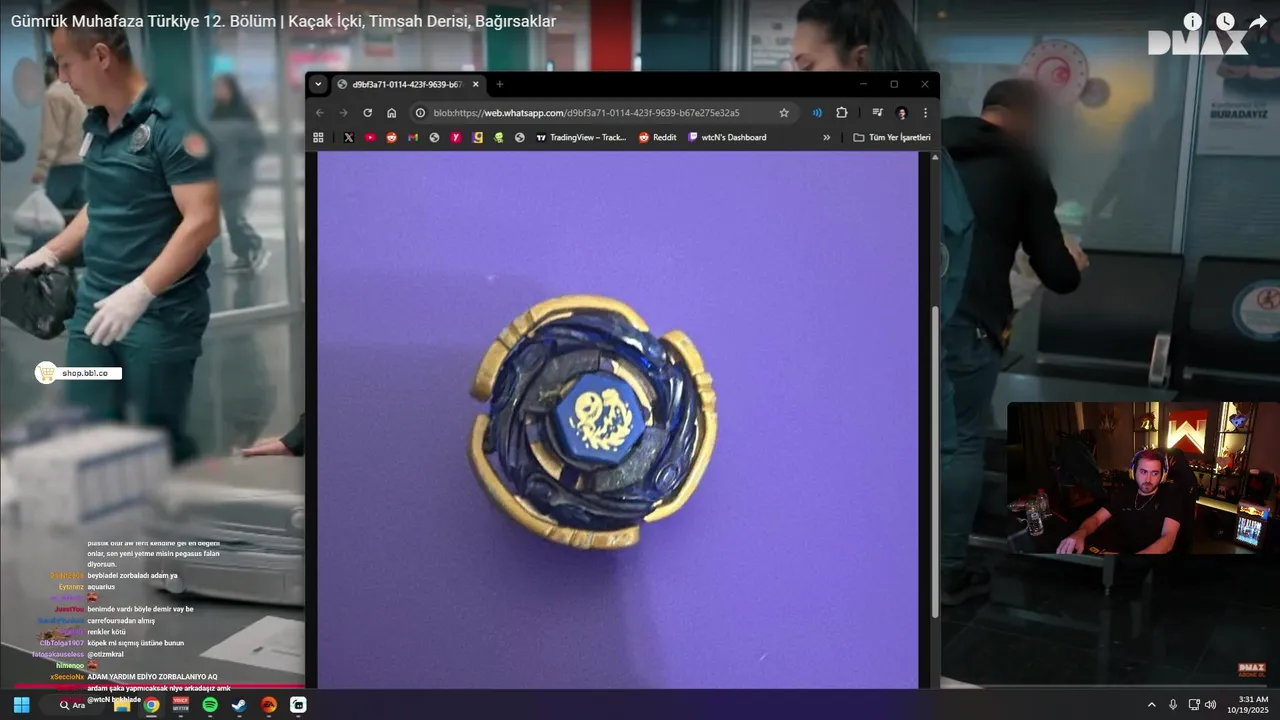Viewport: 1280px width, 720px height.
Task: Open the media control playlist icon
Action: point(877,113)
